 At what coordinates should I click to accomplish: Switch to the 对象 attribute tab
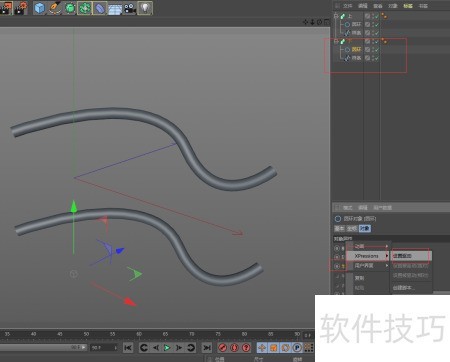pyautogui.click(x=365, y=229)
